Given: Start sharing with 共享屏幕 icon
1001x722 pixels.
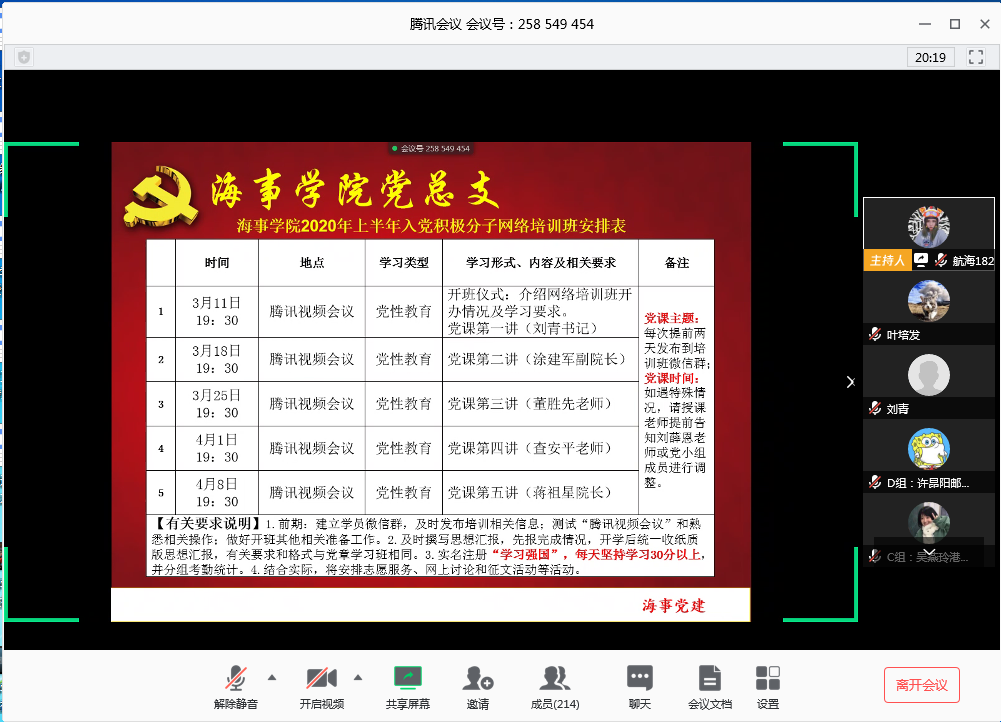Looking at the screenshot, I should coord(408,678).
